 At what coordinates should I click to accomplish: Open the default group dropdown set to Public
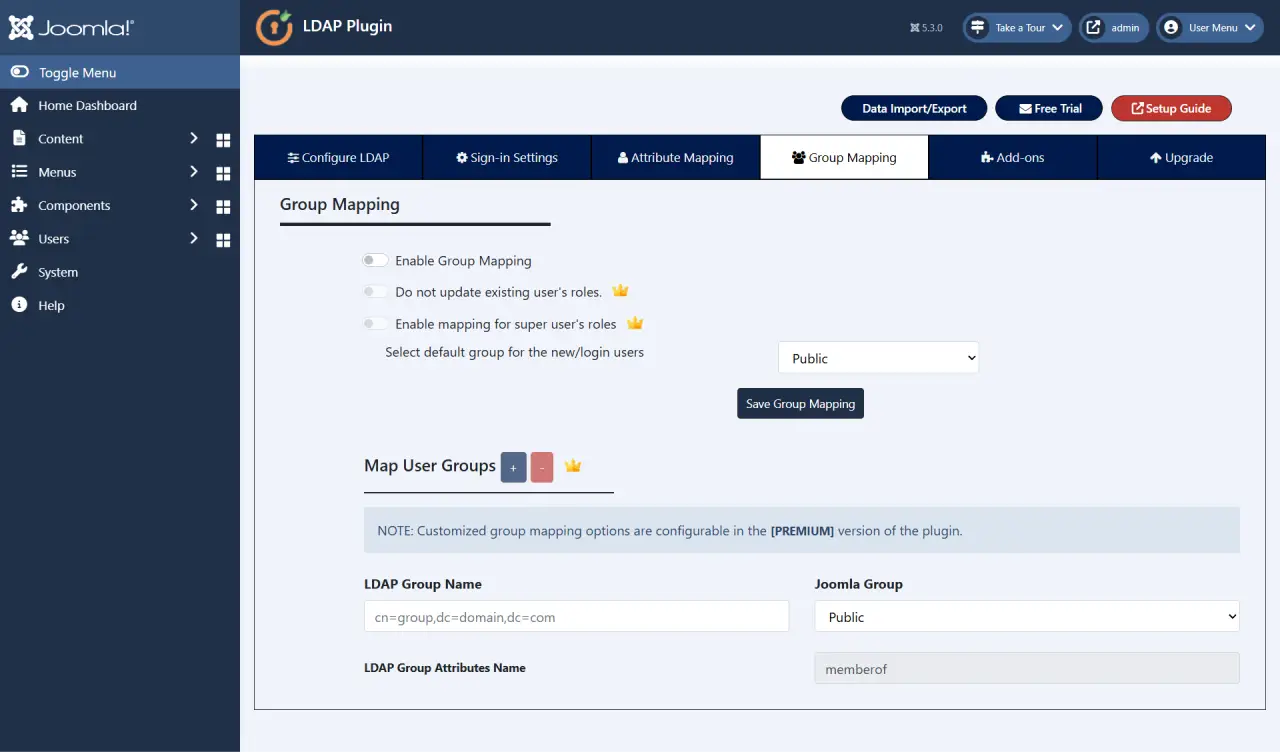point(878,358)
